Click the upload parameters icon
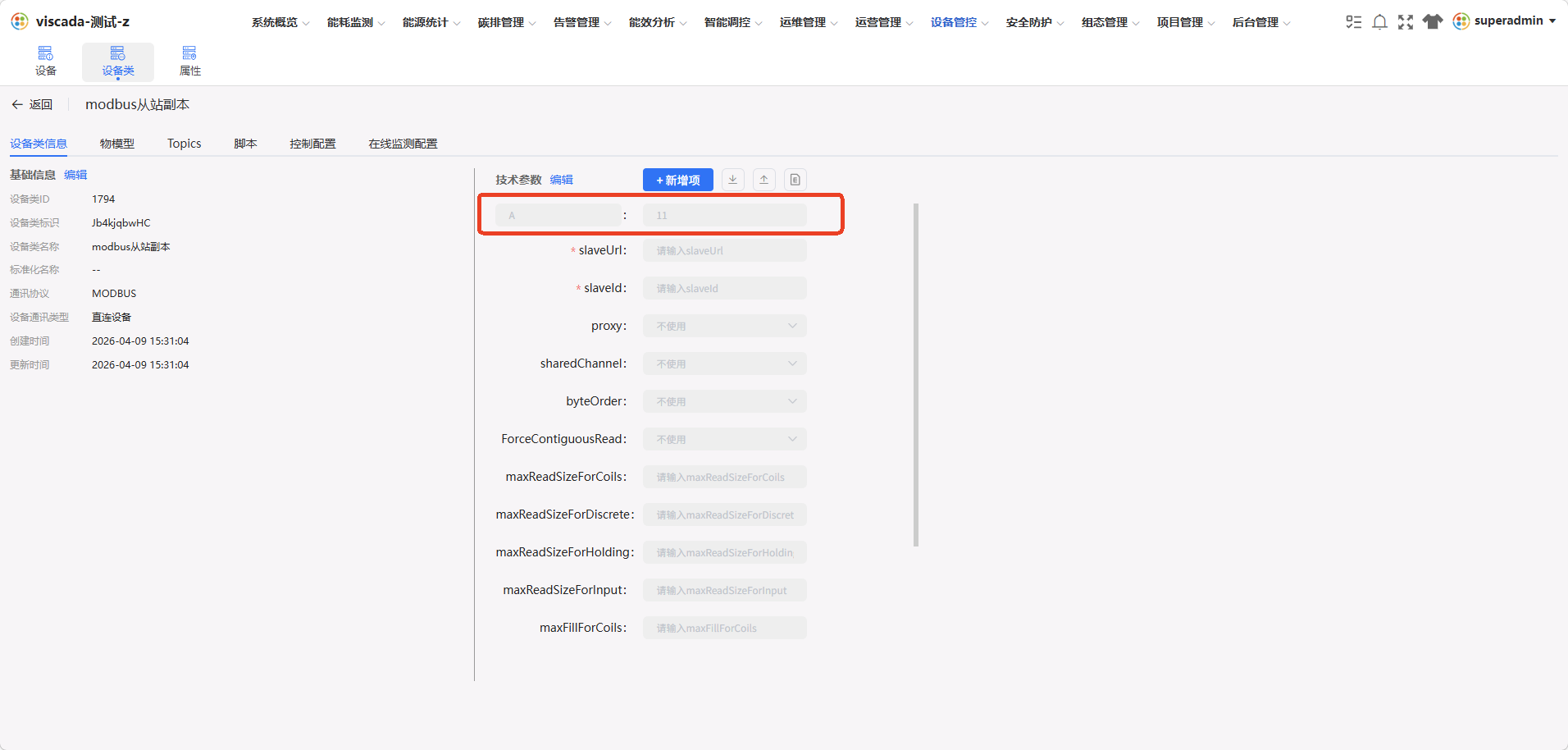The height and width of the screenshot is (750, 1568). click(763, 180)
